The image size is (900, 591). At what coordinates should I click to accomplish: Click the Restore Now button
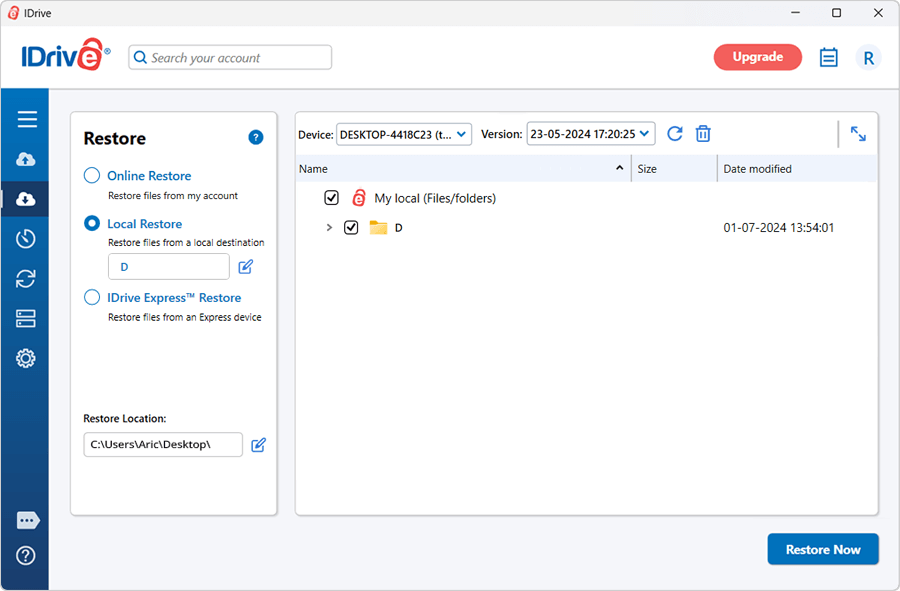(x=823, y=549)
